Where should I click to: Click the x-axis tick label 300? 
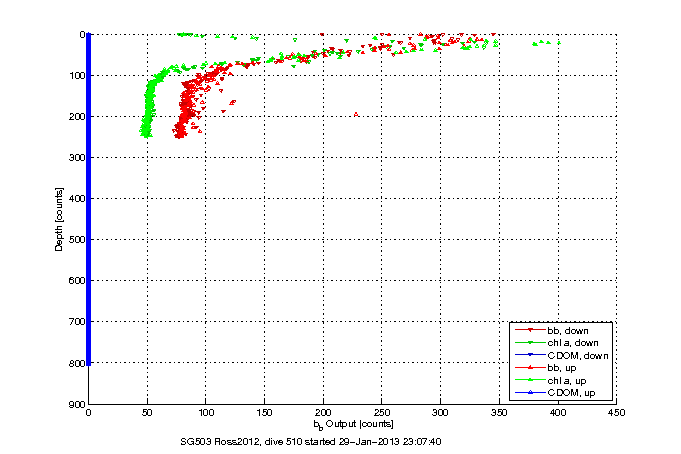click(x=440, y=413)
